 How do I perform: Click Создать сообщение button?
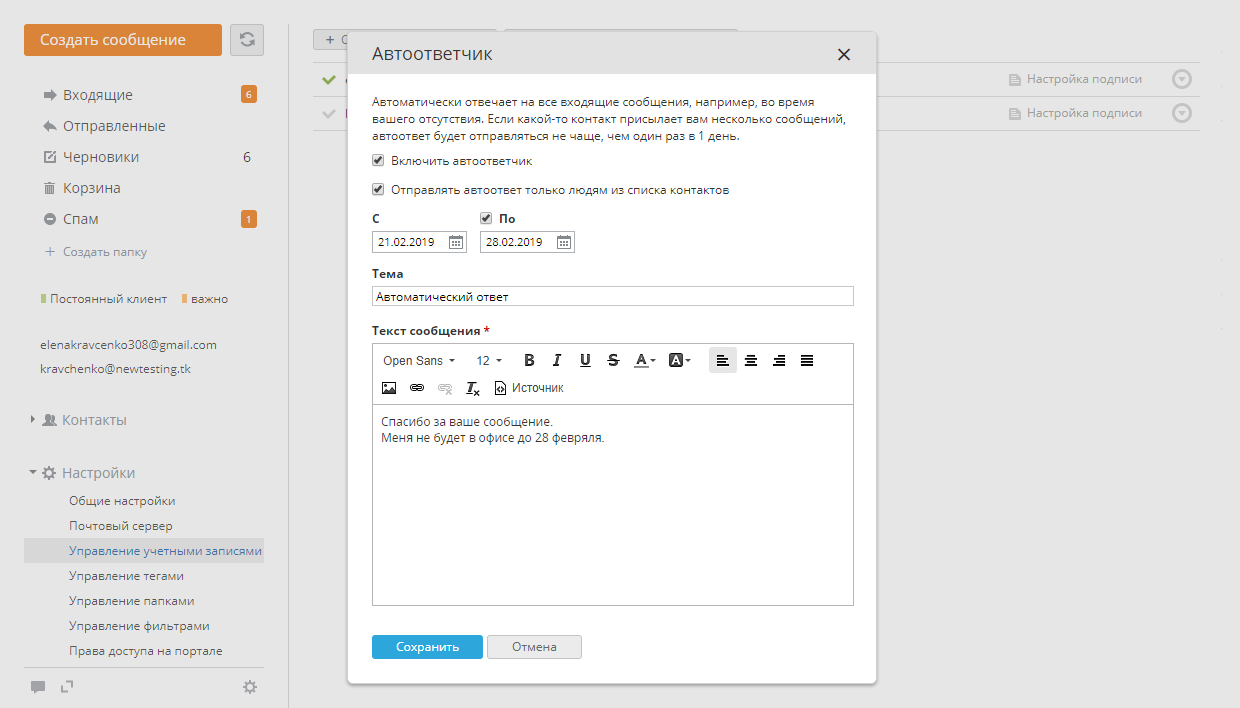coord(123,40)
